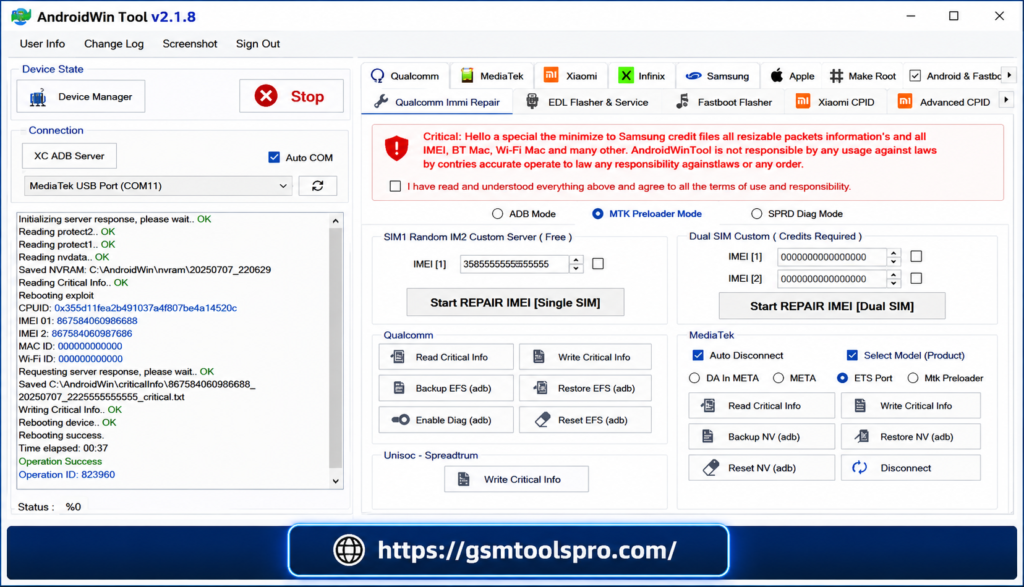
Task: Click the Xiaomi CPID Mi icon
Action: tap(803, 101)
